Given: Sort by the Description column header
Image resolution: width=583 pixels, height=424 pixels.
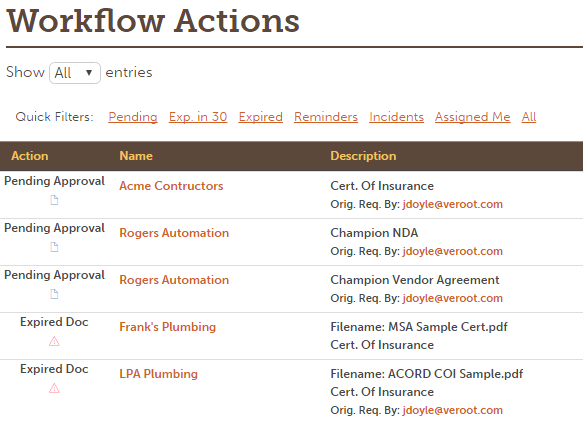Looking at the screenshot, I should click(363, 156).
